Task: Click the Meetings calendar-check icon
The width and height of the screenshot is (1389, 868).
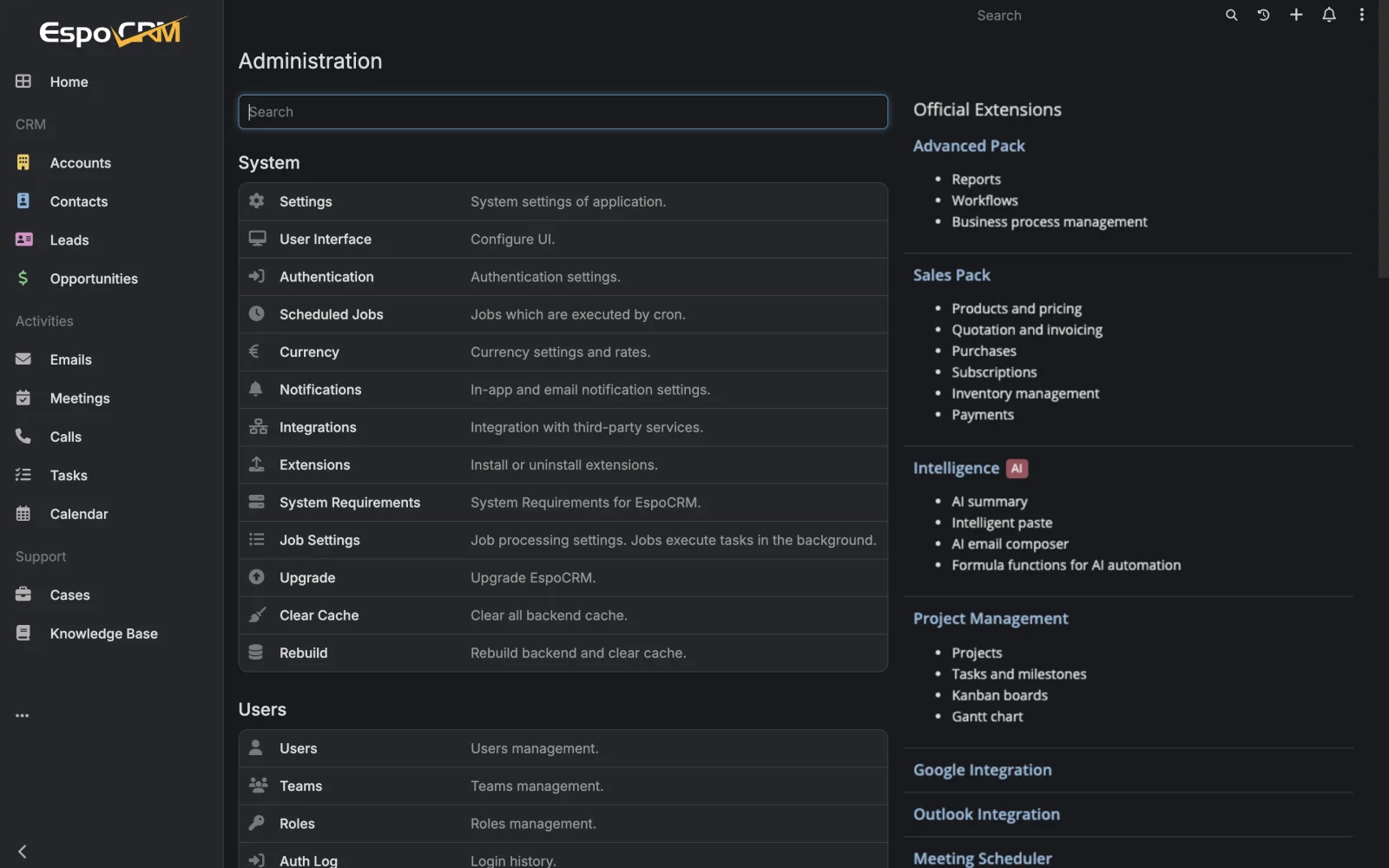Action: (23, 398)
